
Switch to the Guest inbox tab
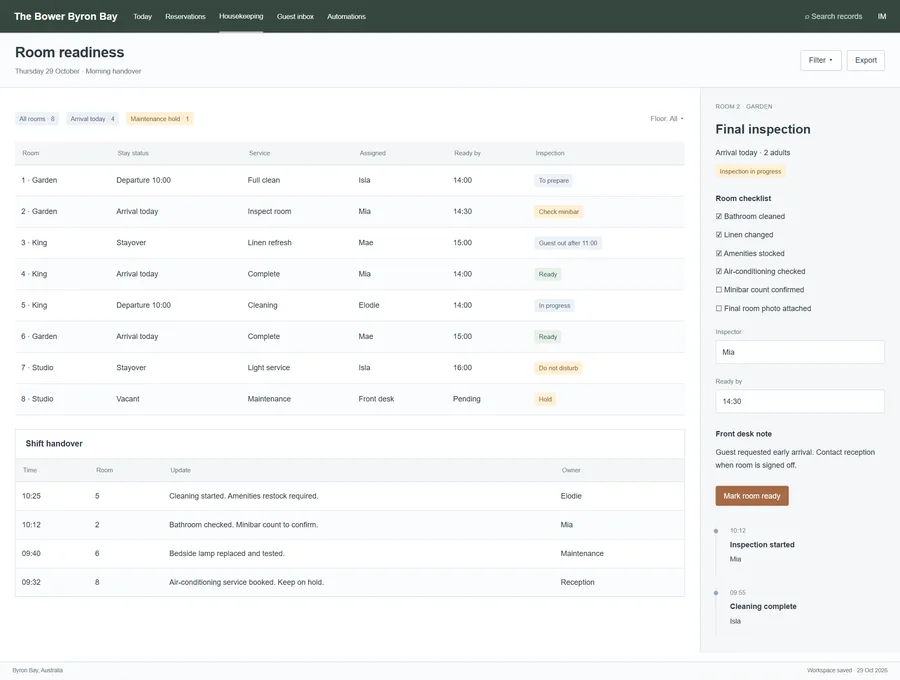(x=295, y=17)
